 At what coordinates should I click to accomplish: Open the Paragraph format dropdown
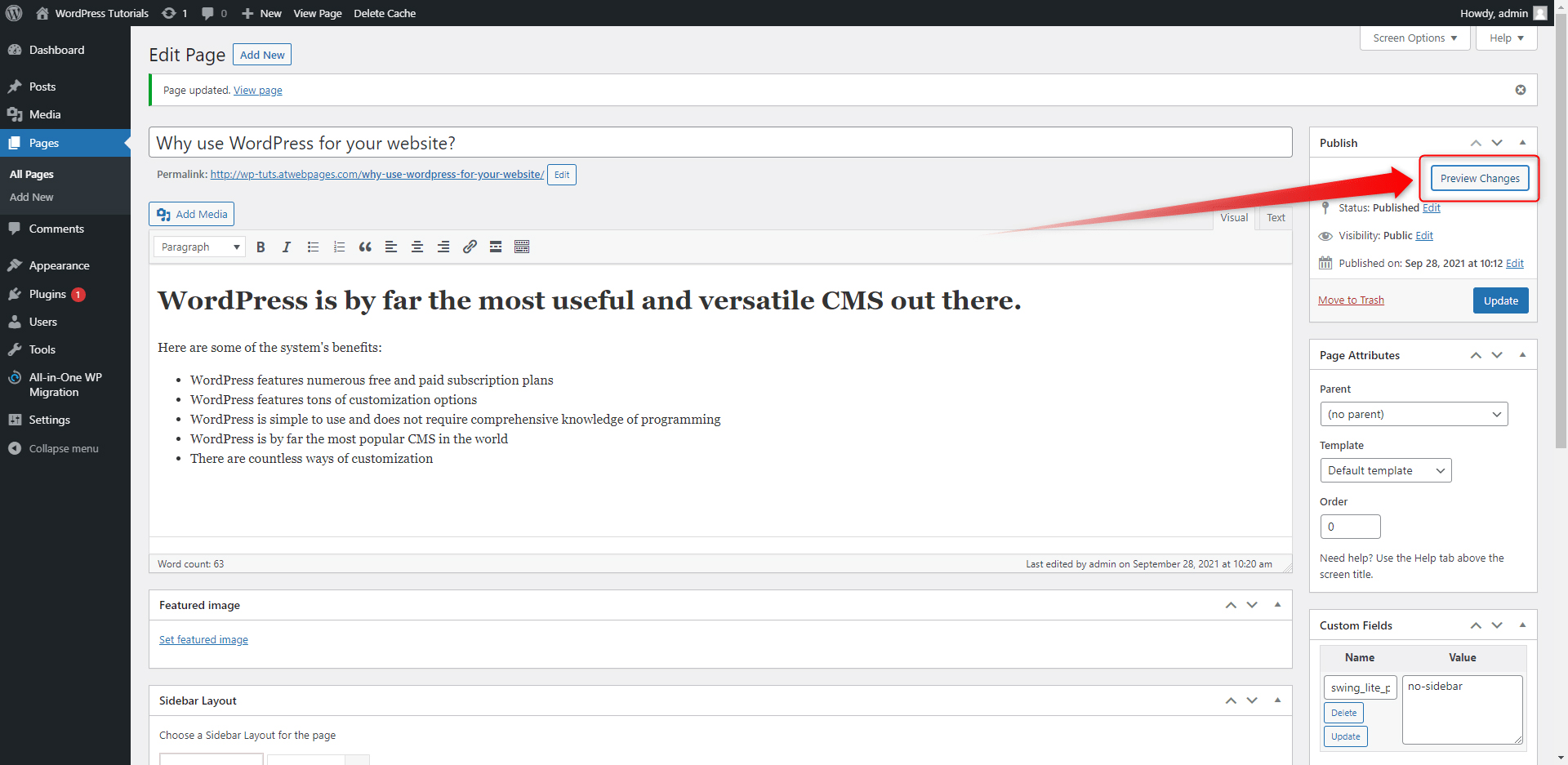200,247
